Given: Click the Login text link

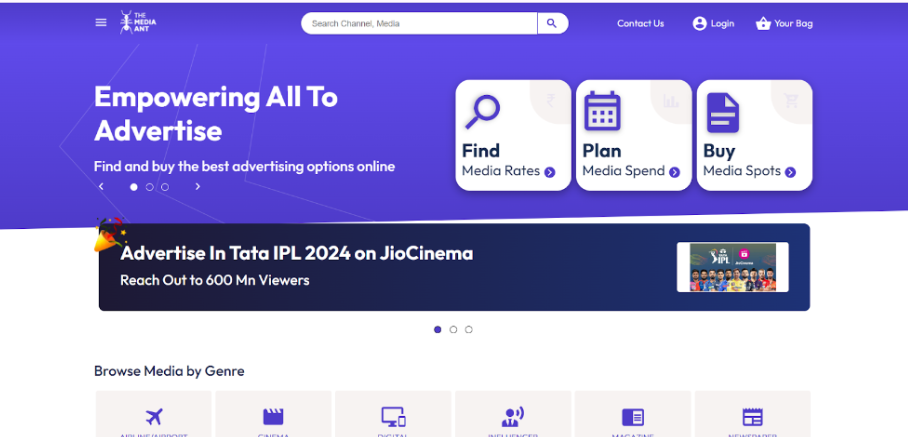Looking at the screenshot, I should 723,24.
